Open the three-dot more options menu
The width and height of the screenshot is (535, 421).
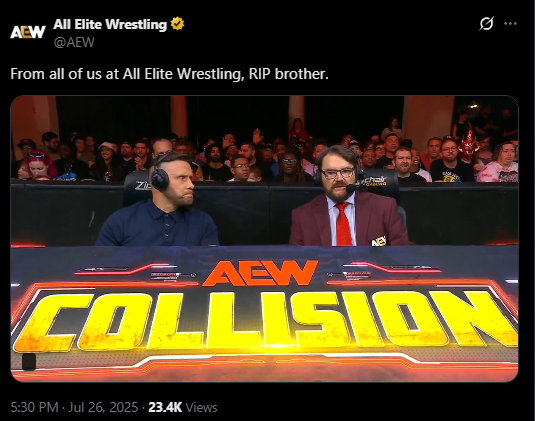510,24
